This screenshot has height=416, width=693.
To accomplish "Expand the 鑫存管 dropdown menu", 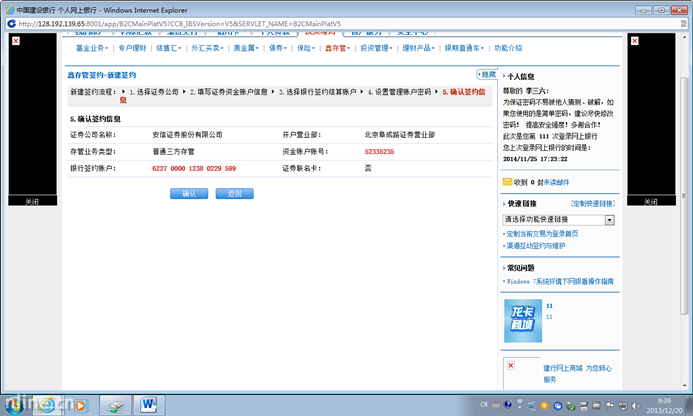I will click(337, 48).
